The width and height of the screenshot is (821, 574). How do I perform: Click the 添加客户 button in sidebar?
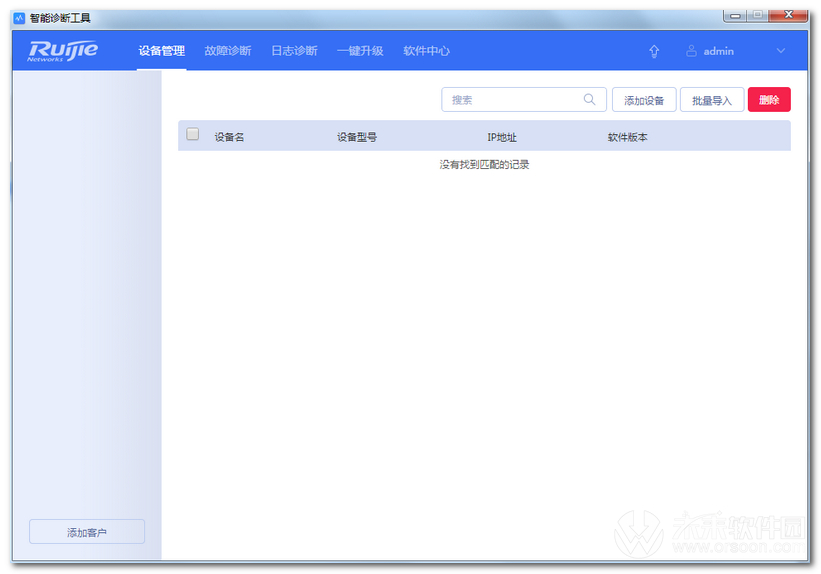coord(87,533)
